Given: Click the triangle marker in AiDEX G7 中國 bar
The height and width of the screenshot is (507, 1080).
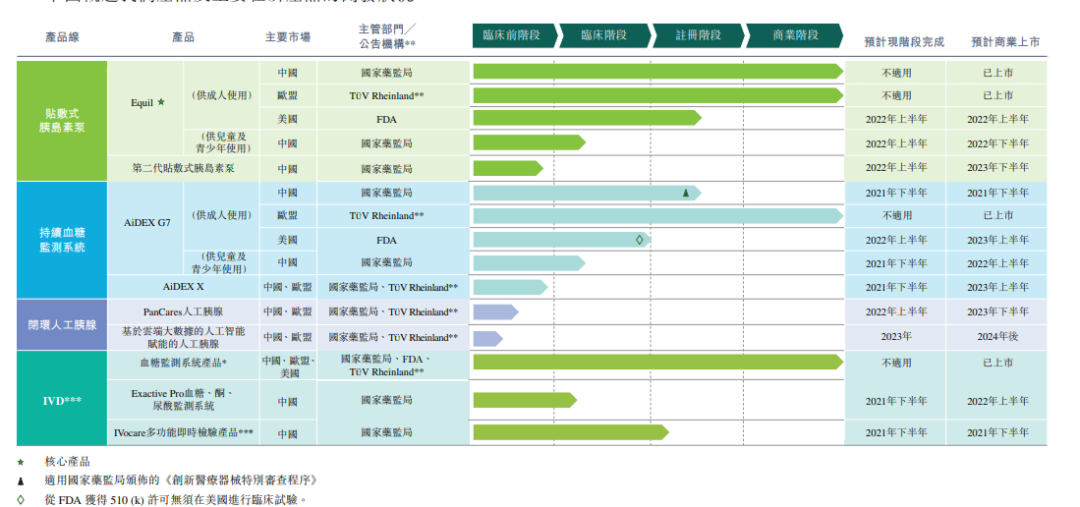Looking at the screenshot, I should (685, 194).
